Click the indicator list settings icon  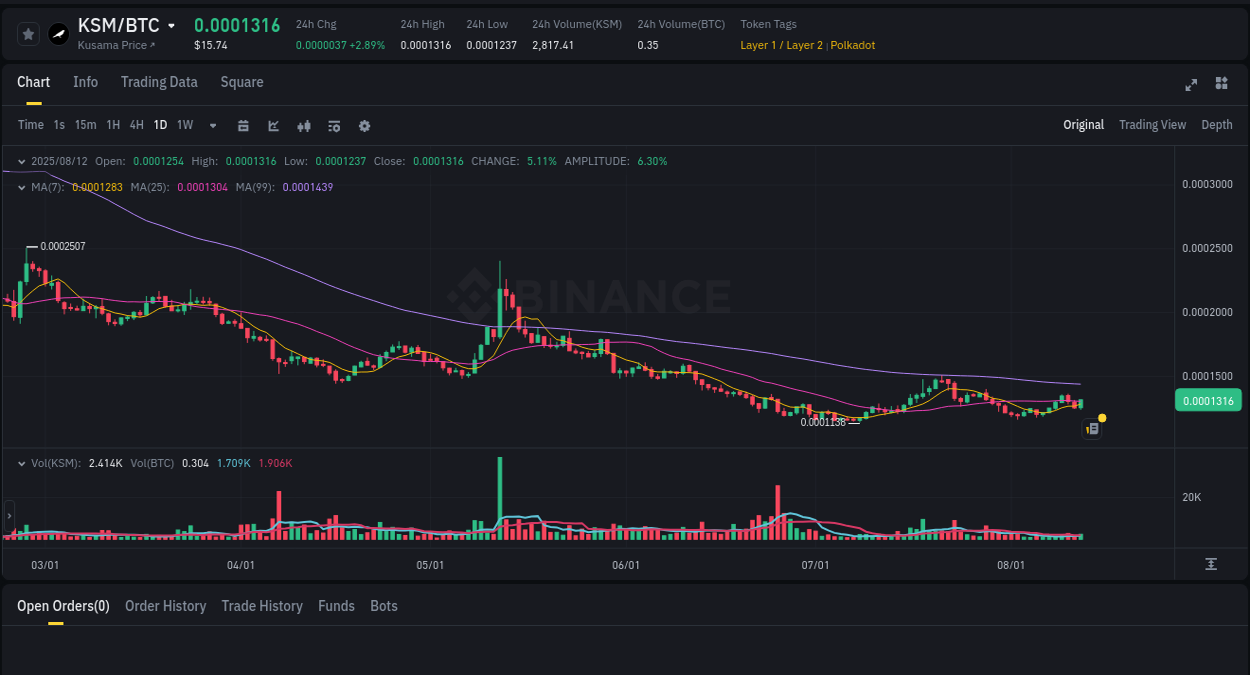pos(333,125)
